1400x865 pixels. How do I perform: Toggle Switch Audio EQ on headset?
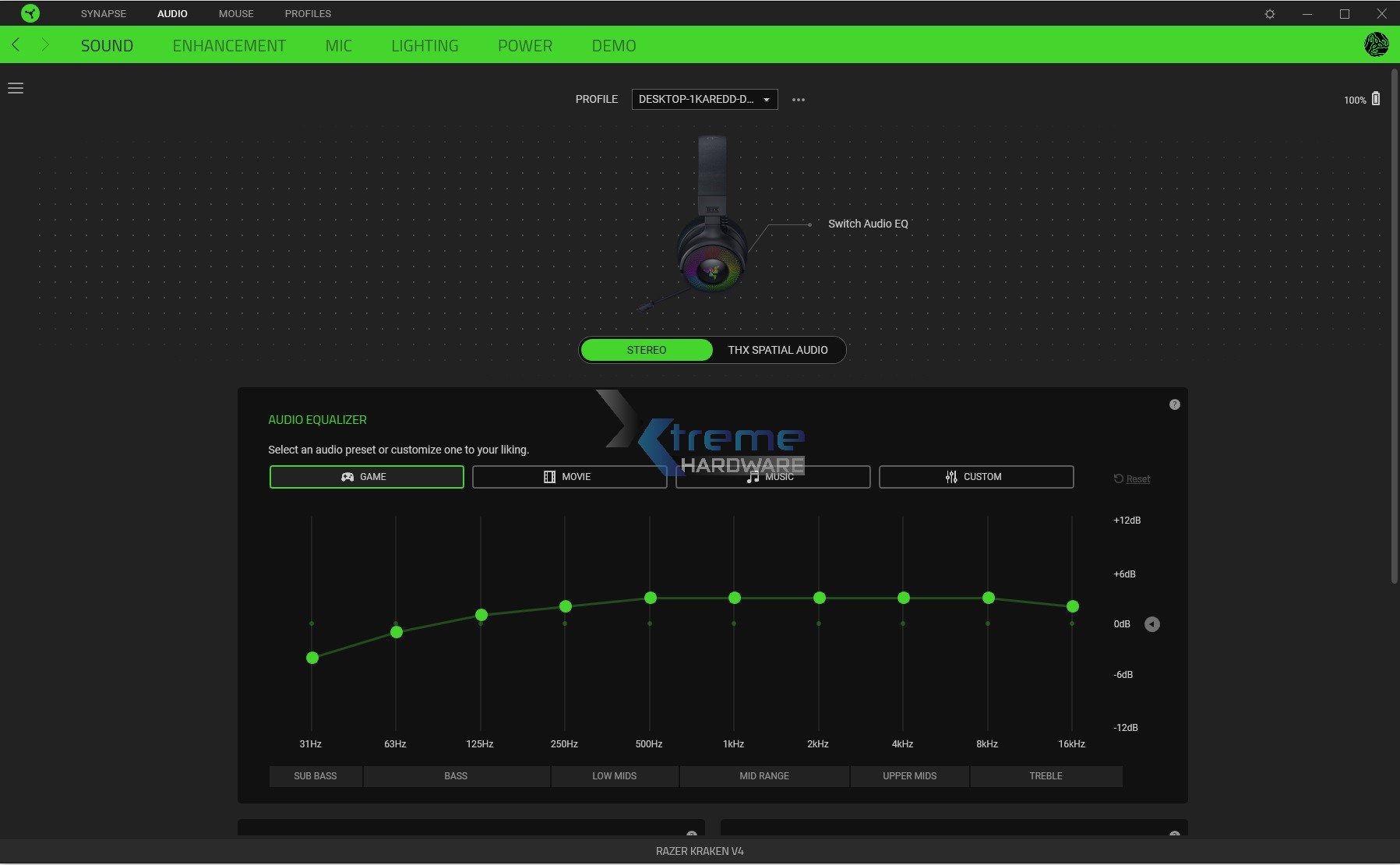pos(868,224)
